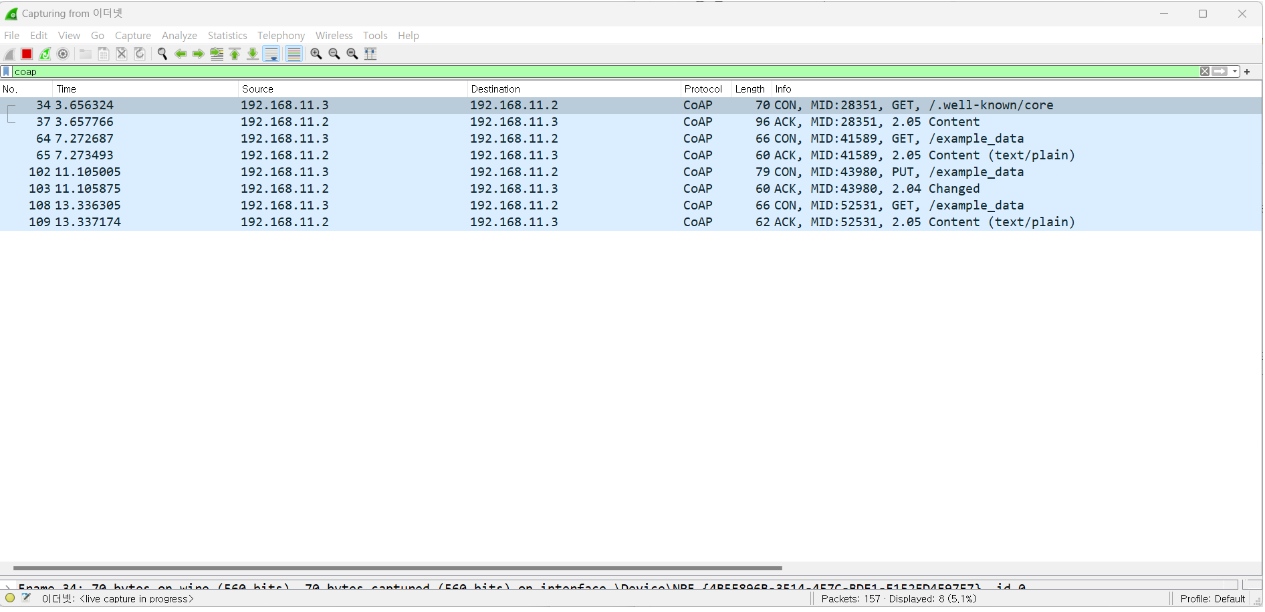Stop the running capture with the red square
The width and height of the screenshot is (1265, 612).
(x=27, y=54)
